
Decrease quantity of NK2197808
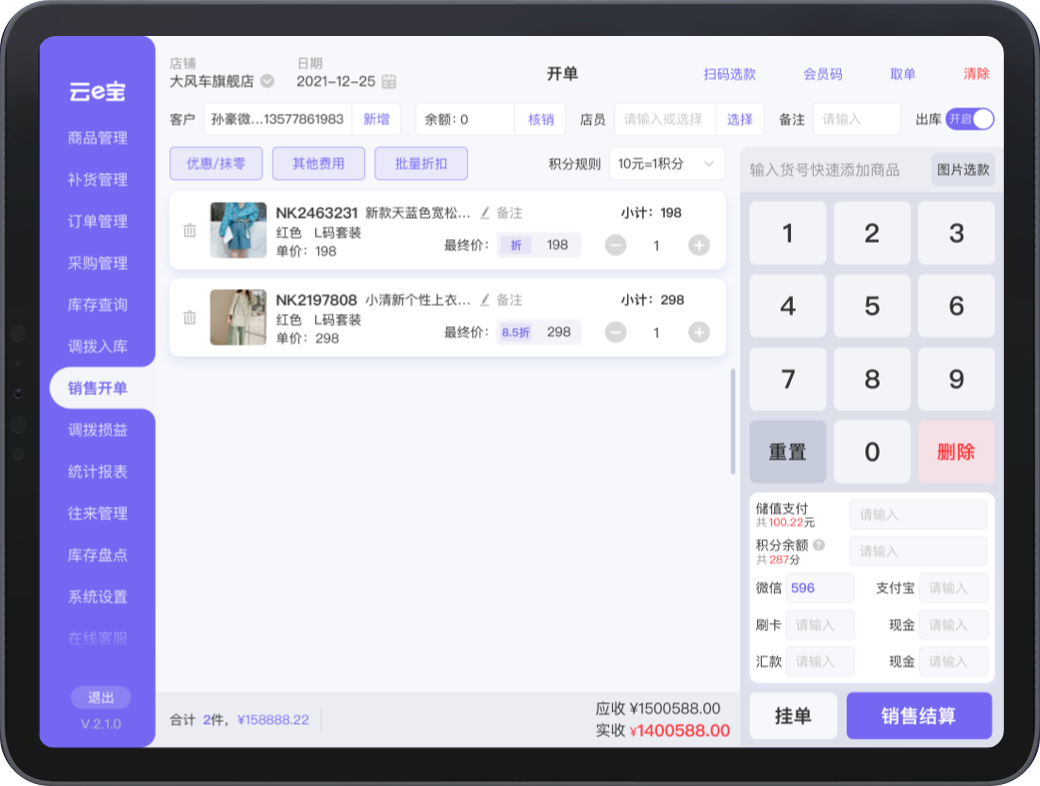click(x=616, y=332)
